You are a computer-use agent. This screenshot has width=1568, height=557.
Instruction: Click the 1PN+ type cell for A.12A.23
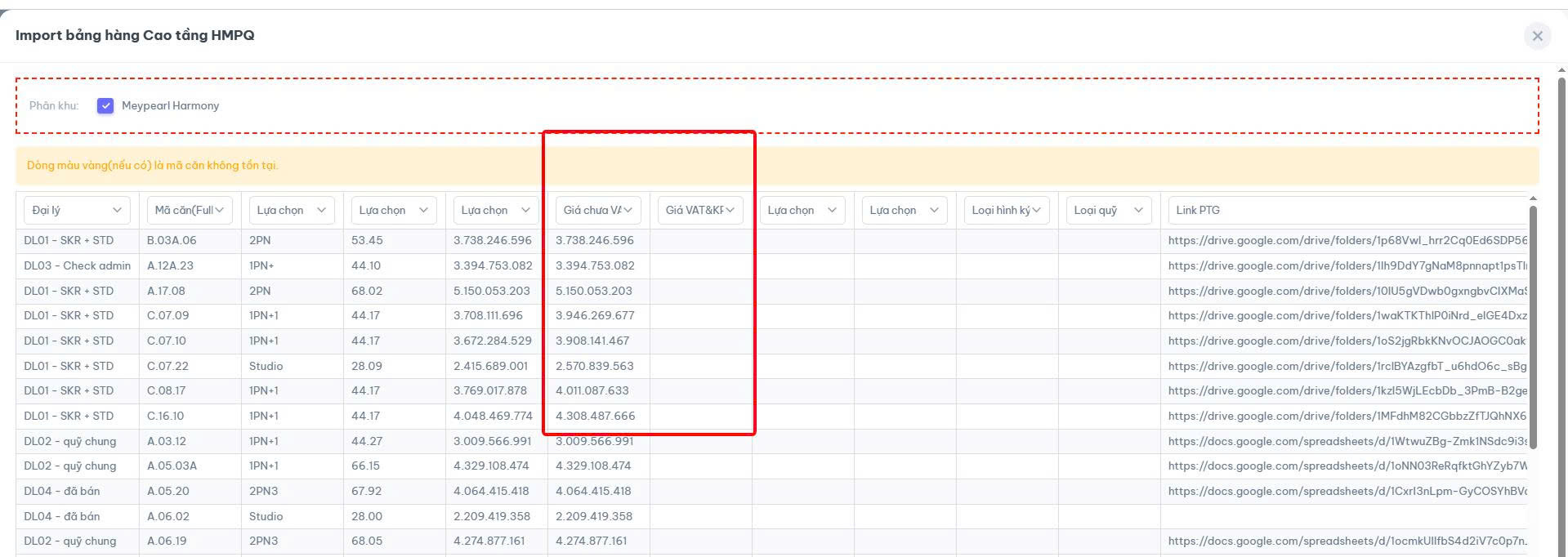pyautogui.click(x=293, y=265)
